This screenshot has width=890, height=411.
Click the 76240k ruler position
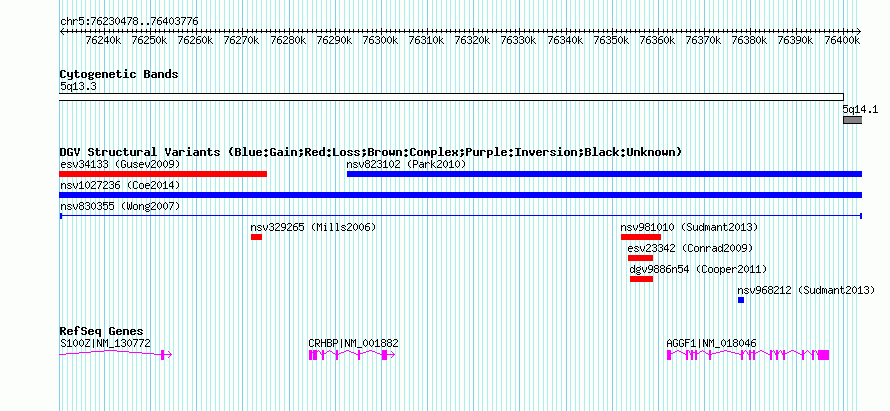(103, 41)
